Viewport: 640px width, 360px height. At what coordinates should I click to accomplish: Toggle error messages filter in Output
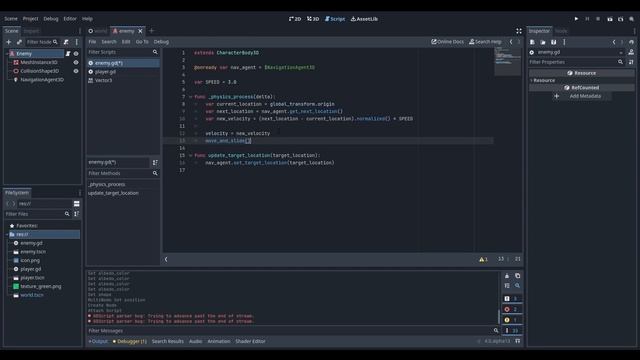pyautogui.click(x=512, y=309)
